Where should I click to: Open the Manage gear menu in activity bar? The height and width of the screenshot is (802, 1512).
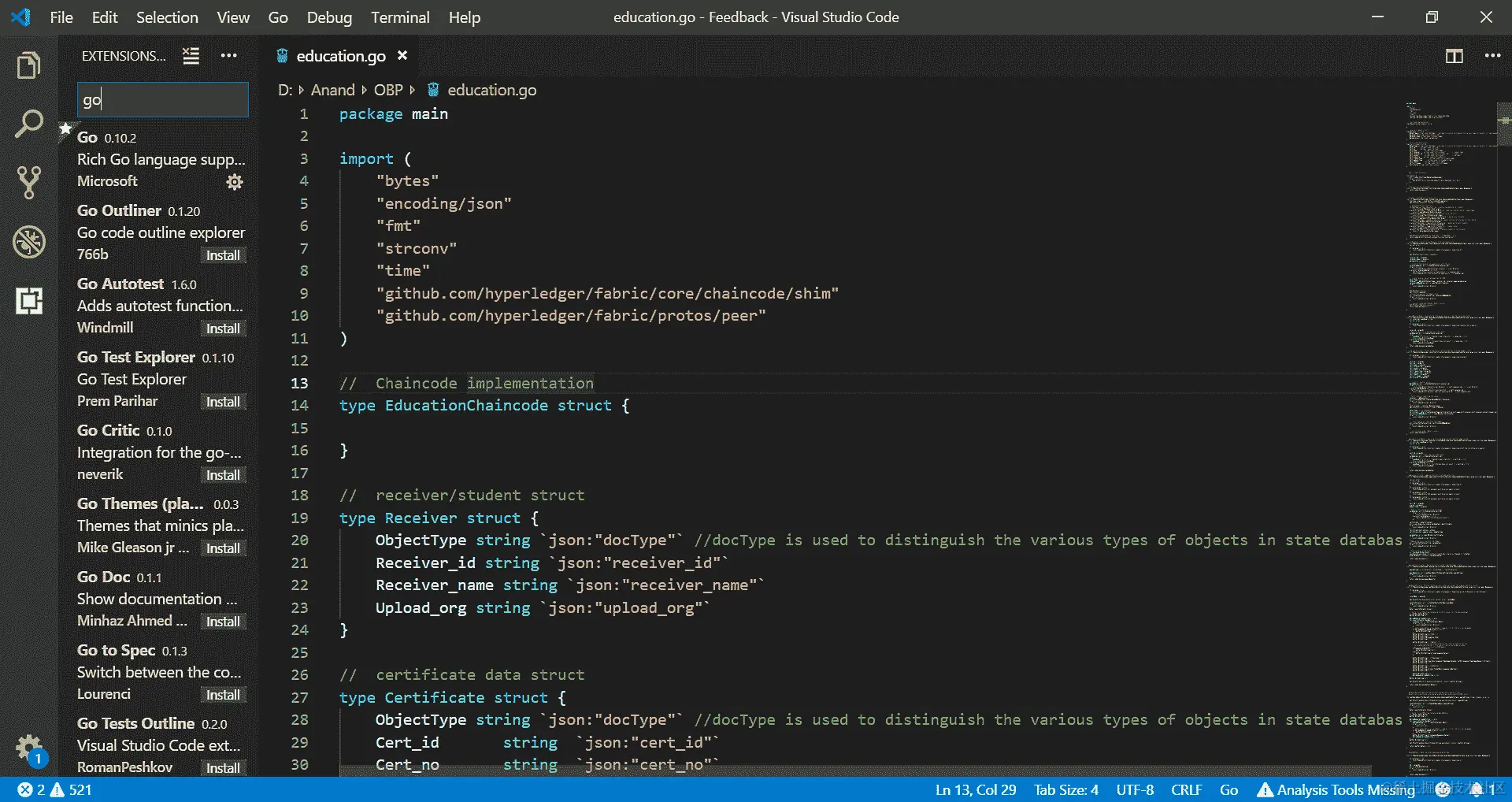pyautogui.click(x=29, y=747)
